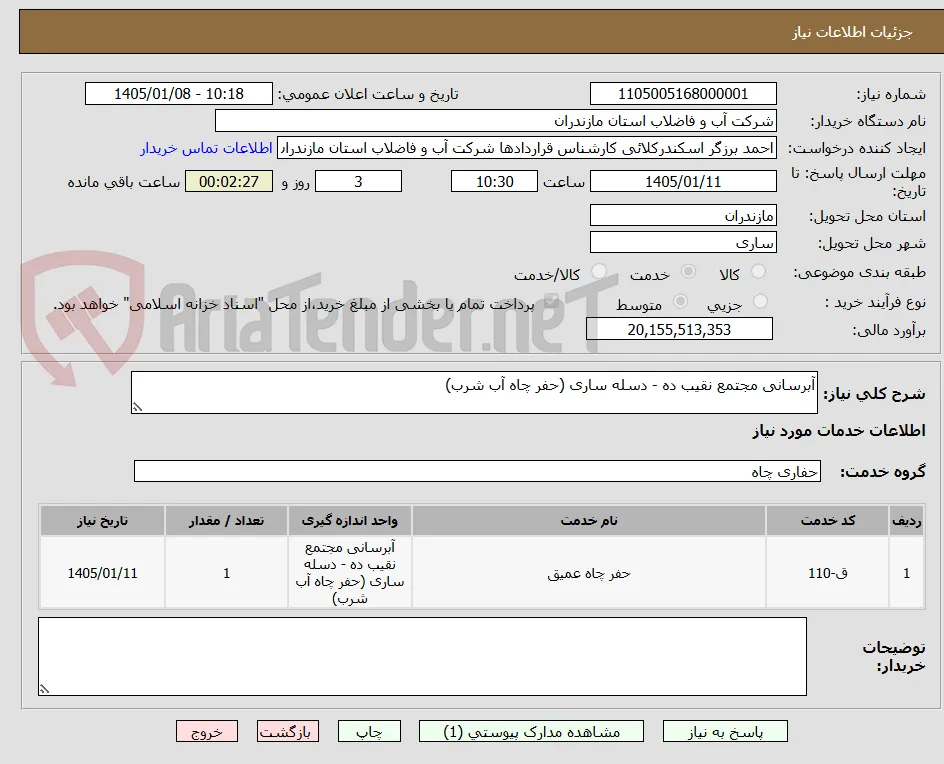Click service code cell ق-110
Image resolution: width=944 pixels, height=764 pixels.
[x=828, y=573]
